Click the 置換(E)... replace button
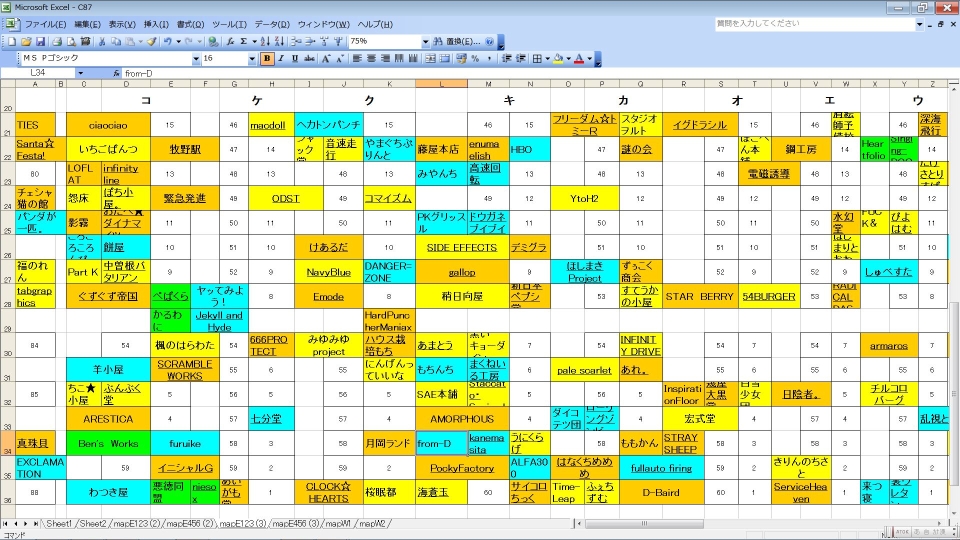 coord(463,42)
